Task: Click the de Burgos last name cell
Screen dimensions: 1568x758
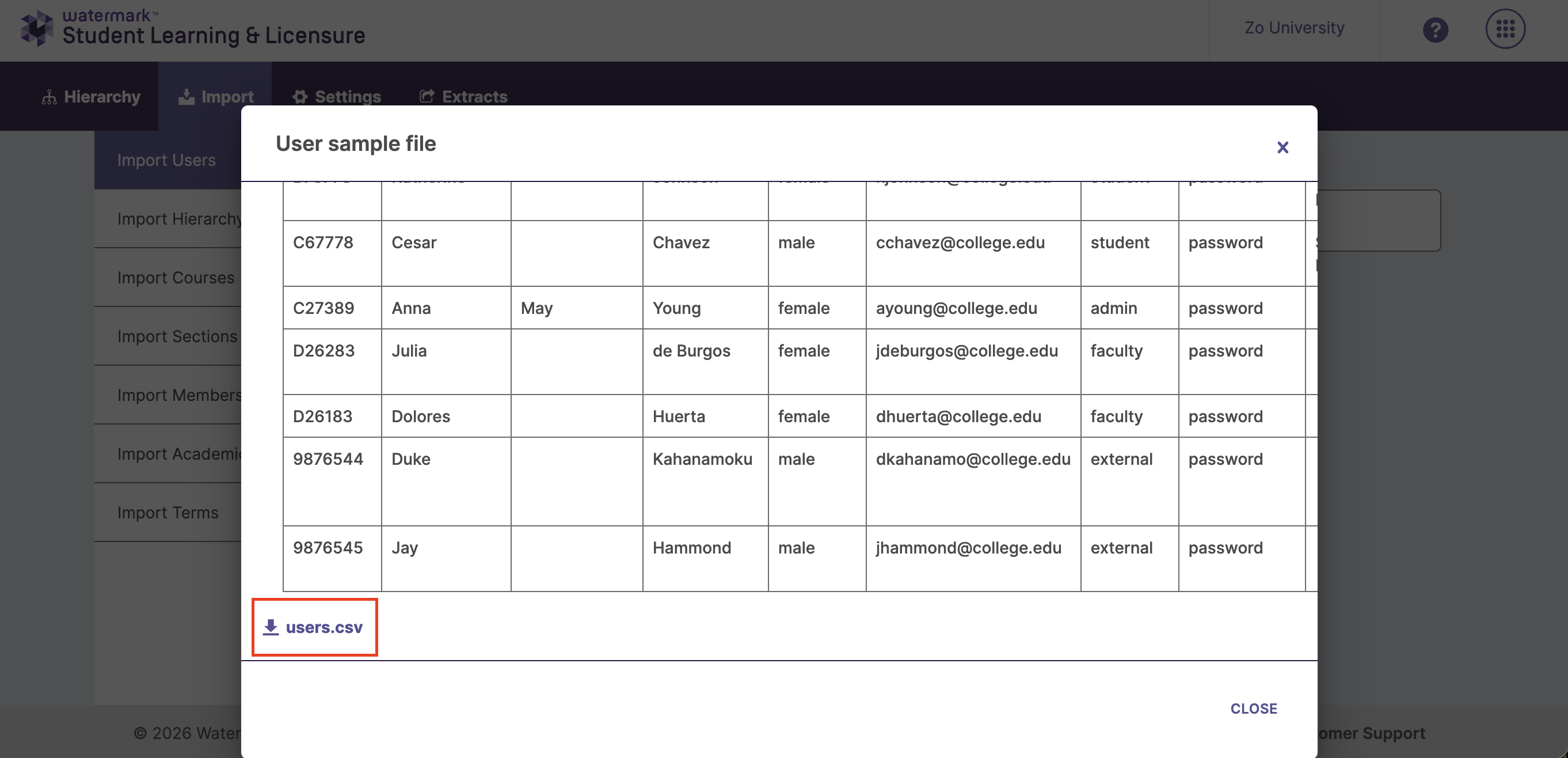Action: coord(706,362)
